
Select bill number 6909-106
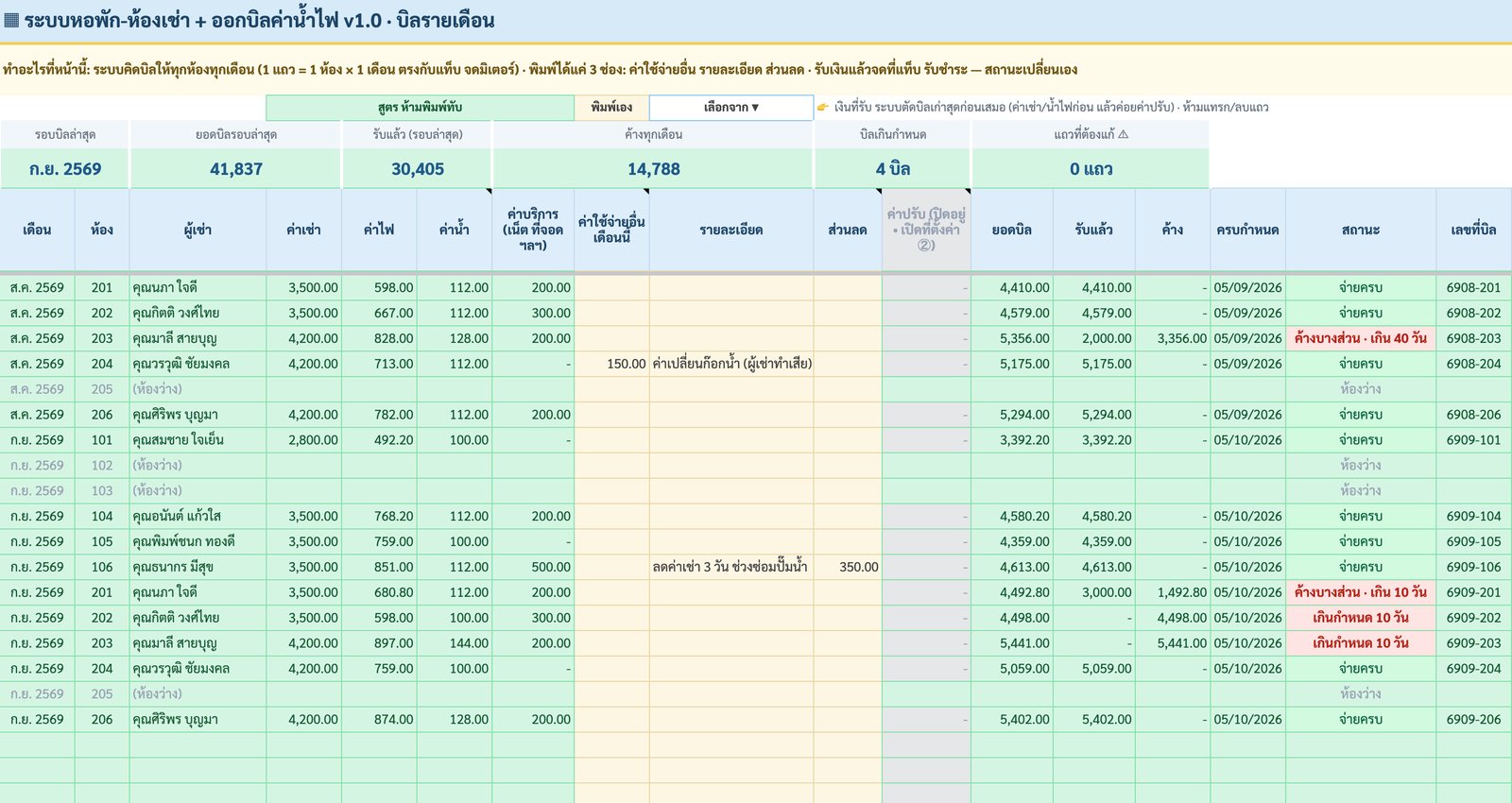(x=1473, y=567)
